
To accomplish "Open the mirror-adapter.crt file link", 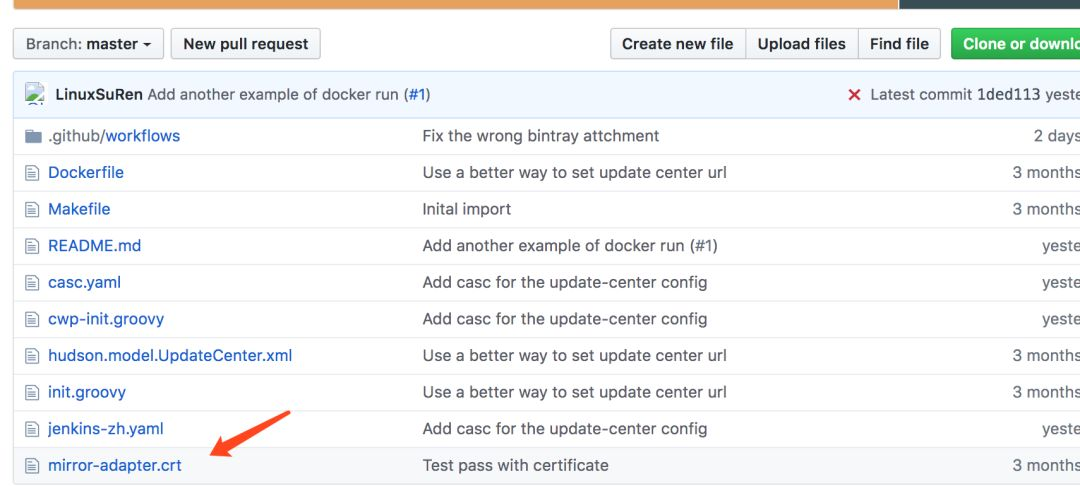I will [x=115, y=465].
